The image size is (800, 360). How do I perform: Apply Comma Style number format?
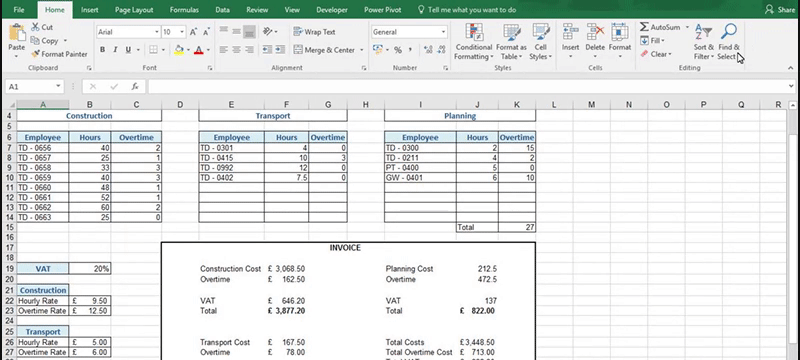[410, 50]
